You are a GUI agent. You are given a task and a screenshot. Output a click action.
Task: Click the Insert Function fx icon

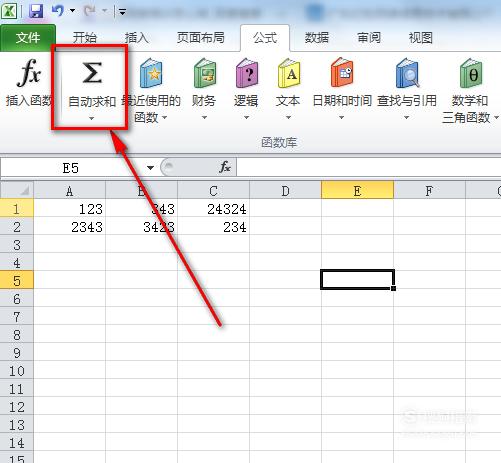click(29, 72)
